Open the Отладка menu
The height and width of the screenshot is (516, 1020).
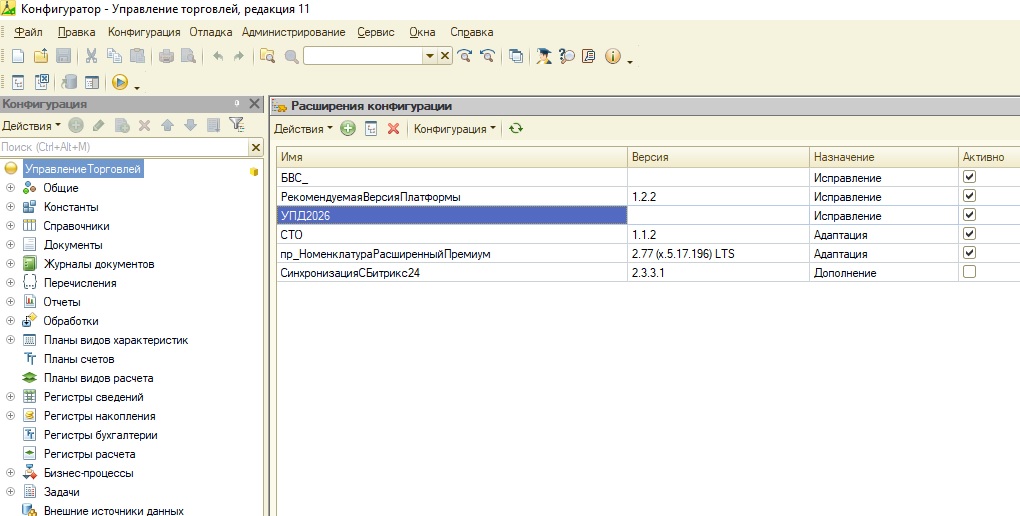211,32
